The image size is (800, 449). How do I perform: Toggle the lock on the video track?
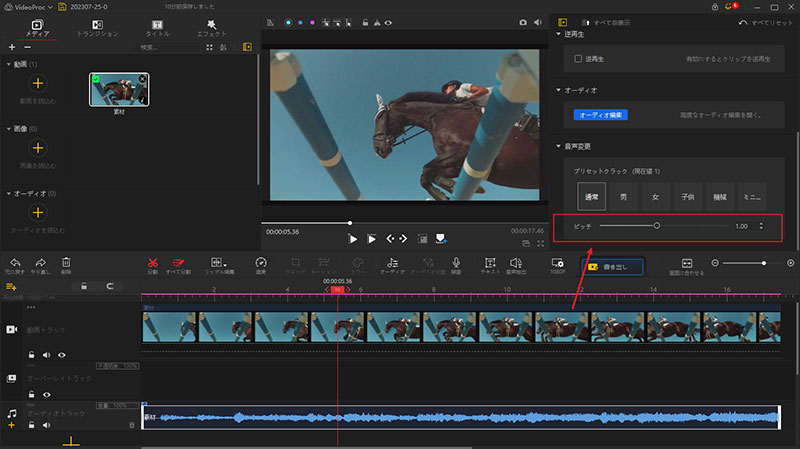(x=32, y=355)
